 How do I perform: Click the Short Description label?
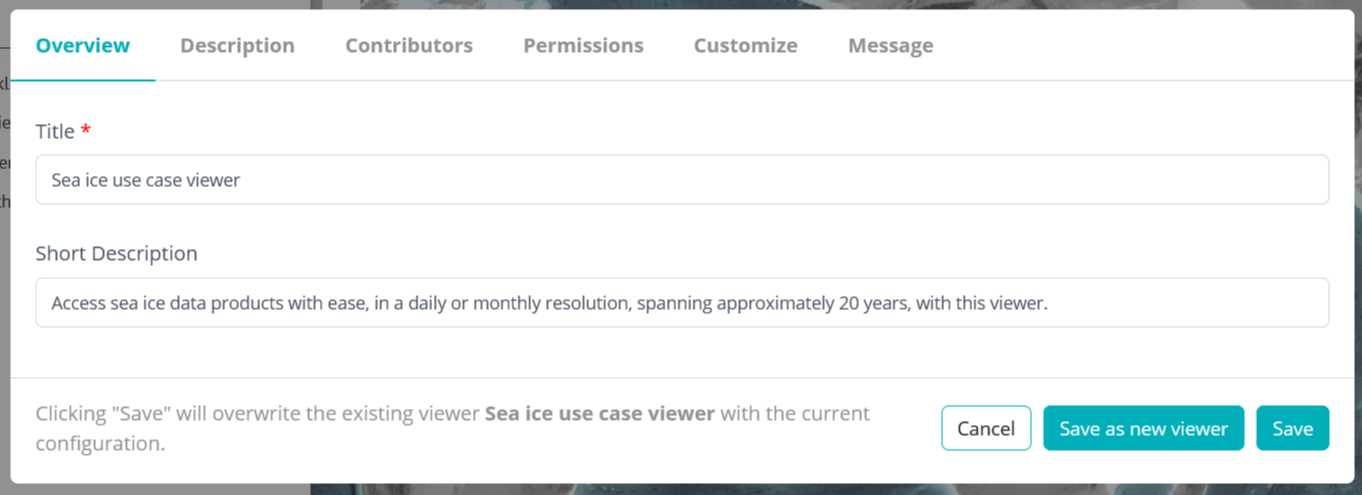(x=116, y=254)
